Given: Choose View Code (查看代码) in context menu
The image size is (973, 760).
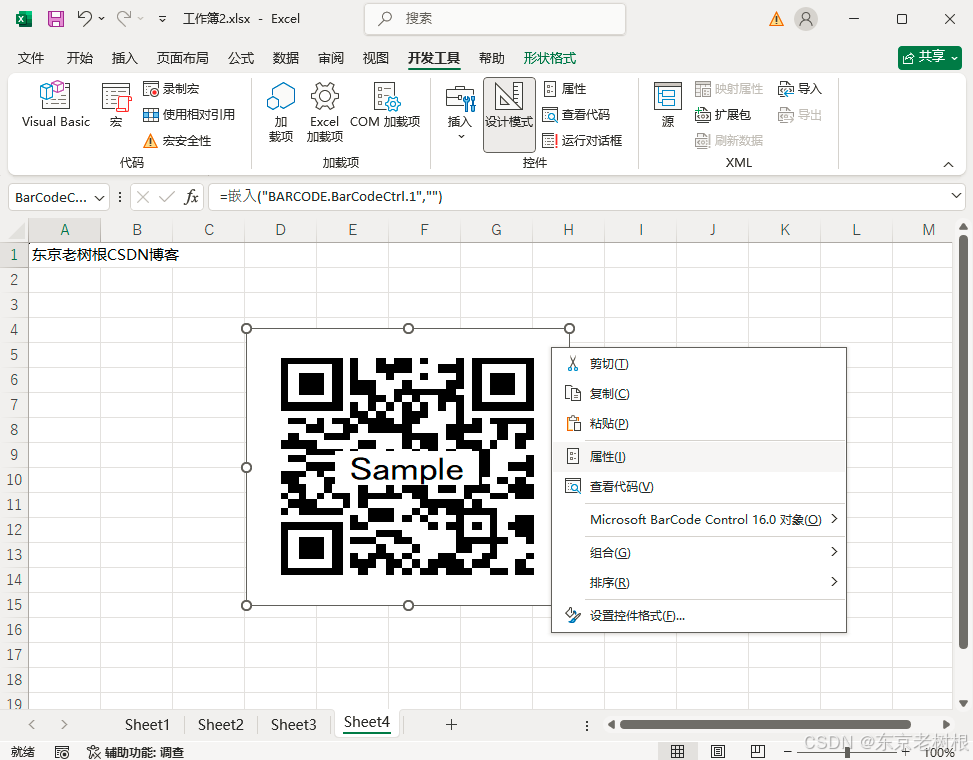Looking at the screenshot, I should coord(699,487).
